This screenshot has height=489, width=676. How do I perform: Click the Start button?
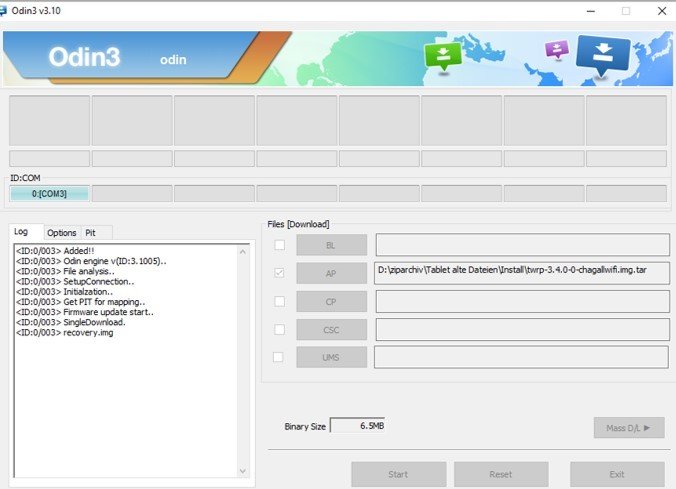398,474
